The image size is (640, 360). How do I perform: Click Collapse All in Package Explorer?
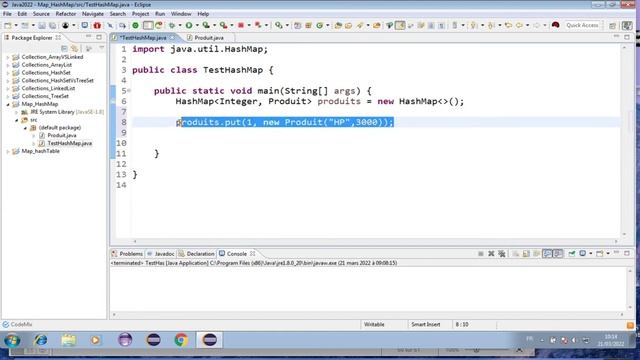click(x=64, y=48)
